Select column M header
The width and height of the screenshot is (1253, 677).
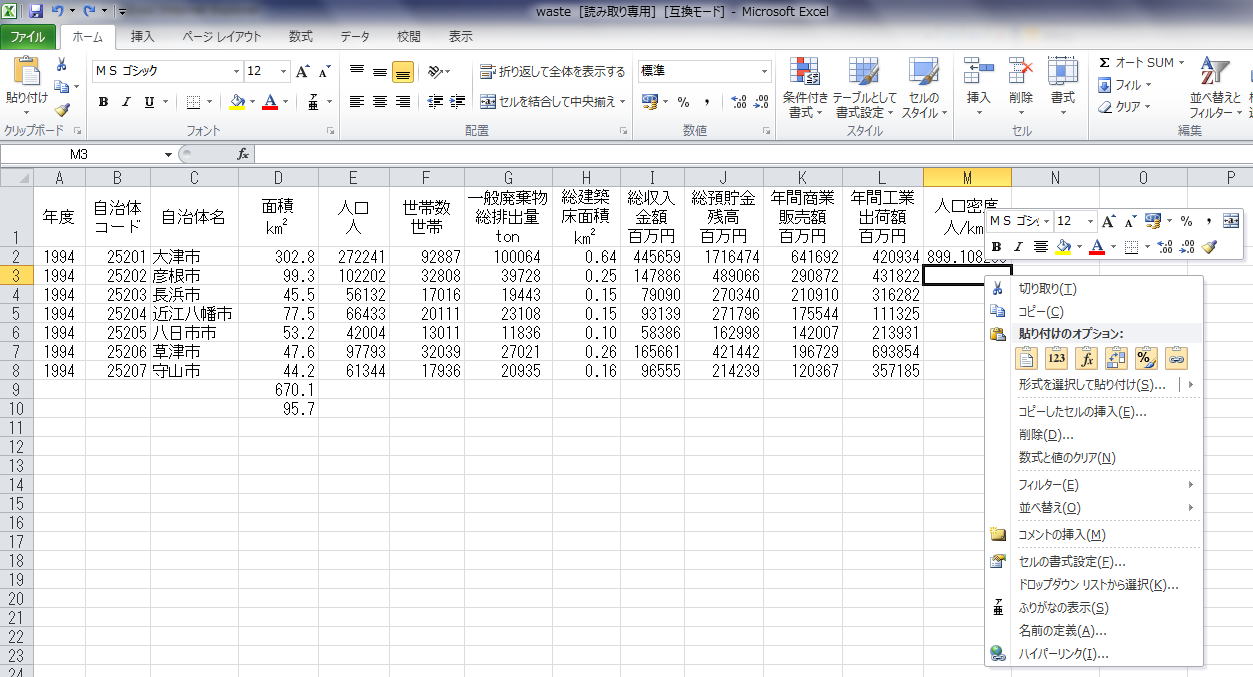(967, 177)
